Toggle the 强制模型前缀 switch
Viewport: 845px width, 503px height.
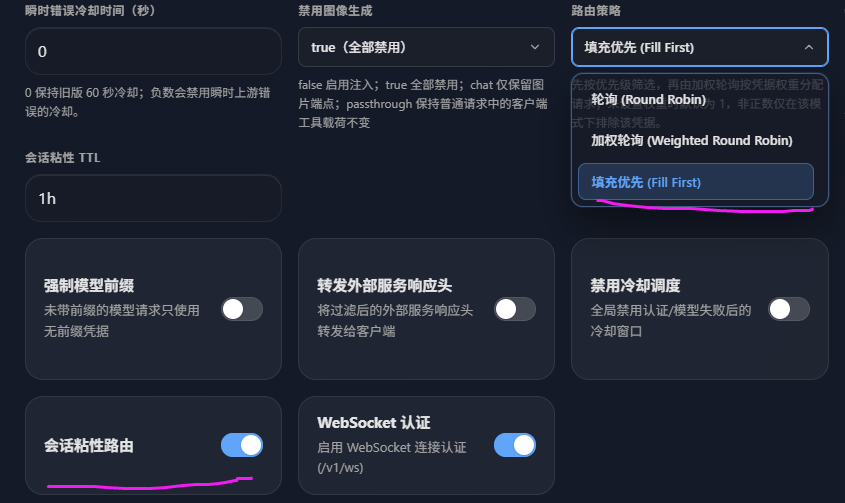(242, 309)
